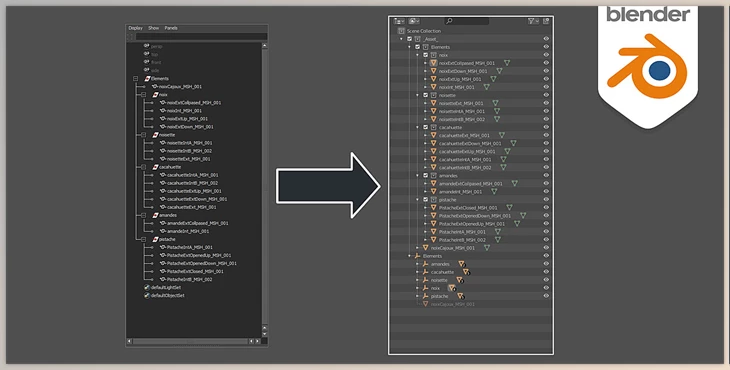Viewport: 730px width, 370px height.
Task: Select cacahuetteExtUp_MSH_001 in the Blender outliner
Action: (x=467, y=151)
